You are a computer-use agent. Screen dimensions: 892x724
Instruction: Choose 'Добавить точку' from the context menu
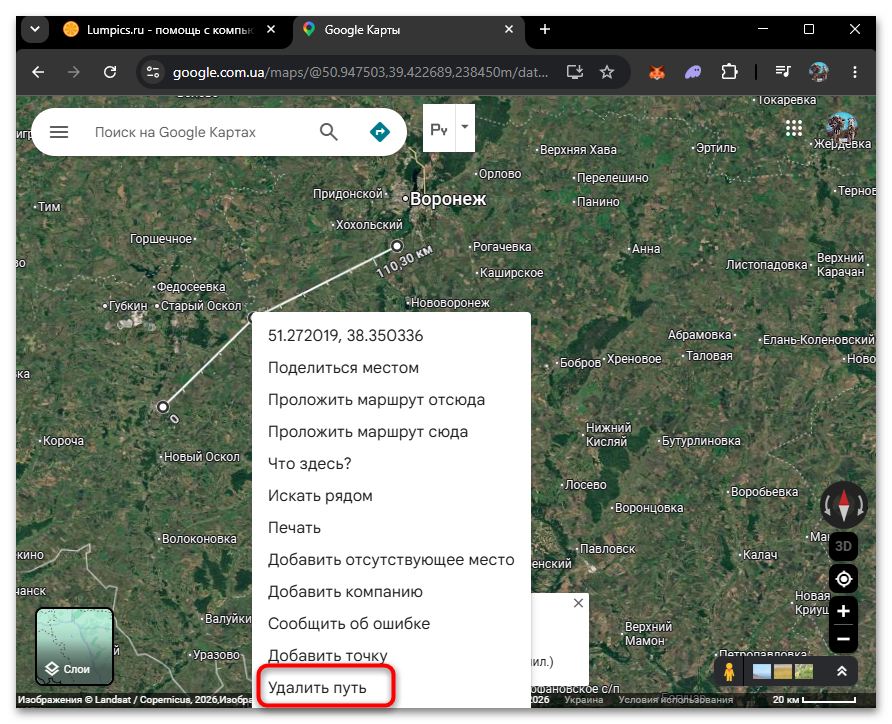[328, 656]
